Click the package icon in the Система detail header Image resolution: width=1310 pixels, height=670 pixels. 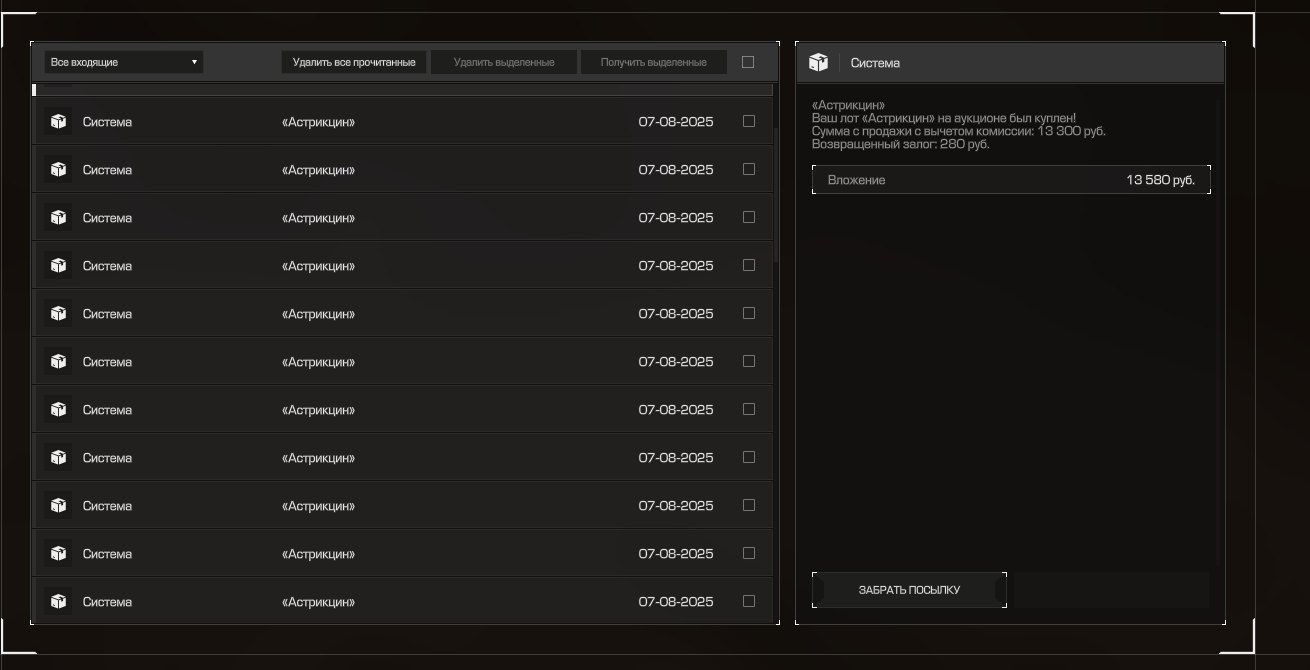pyautogui.click(x=818, y=63)
